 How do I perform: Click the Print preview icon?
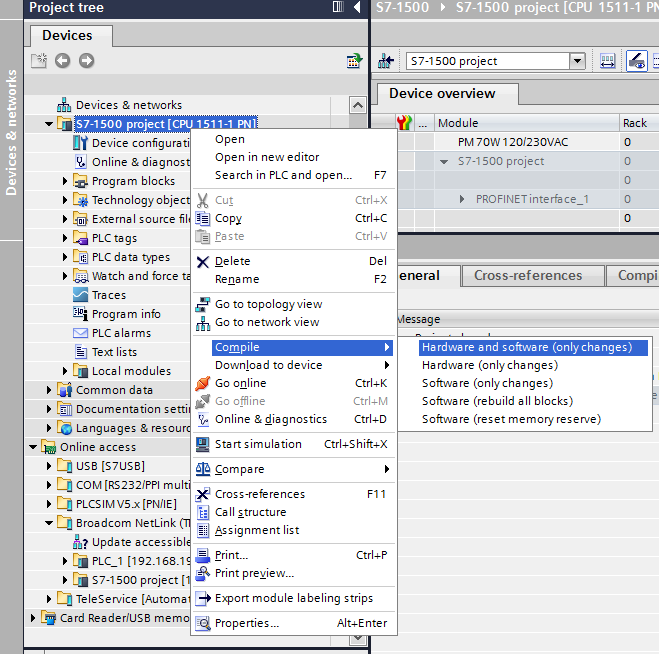(203, 573)
